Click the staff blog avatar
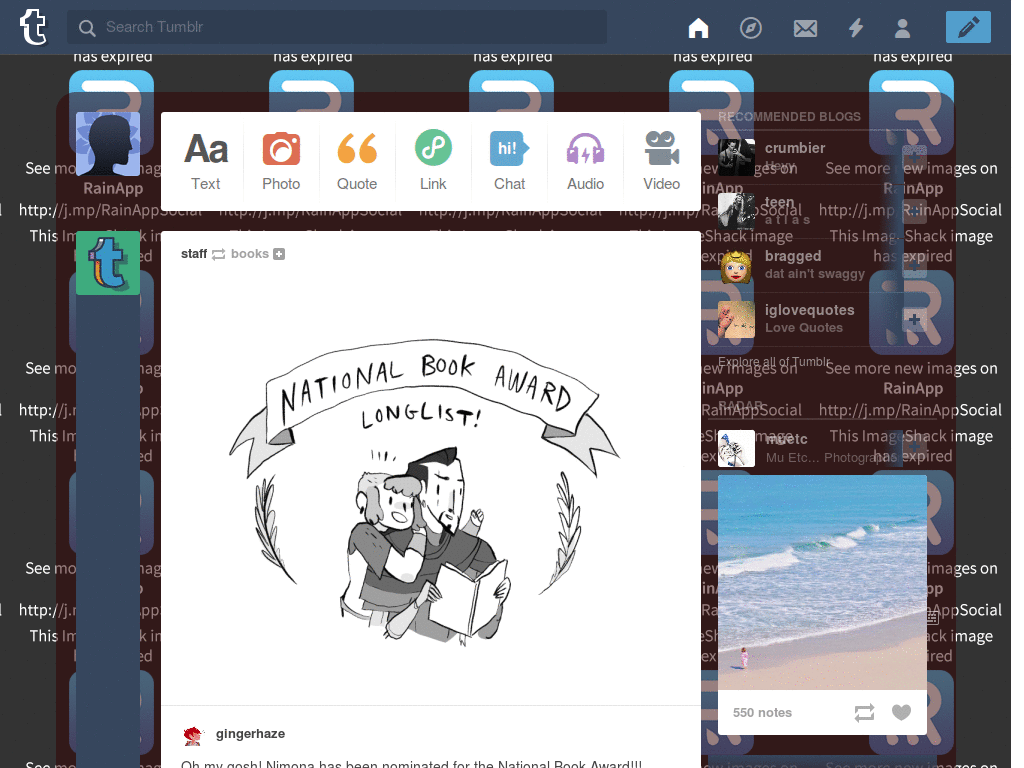1024x768 pixels. coord(108,263)
